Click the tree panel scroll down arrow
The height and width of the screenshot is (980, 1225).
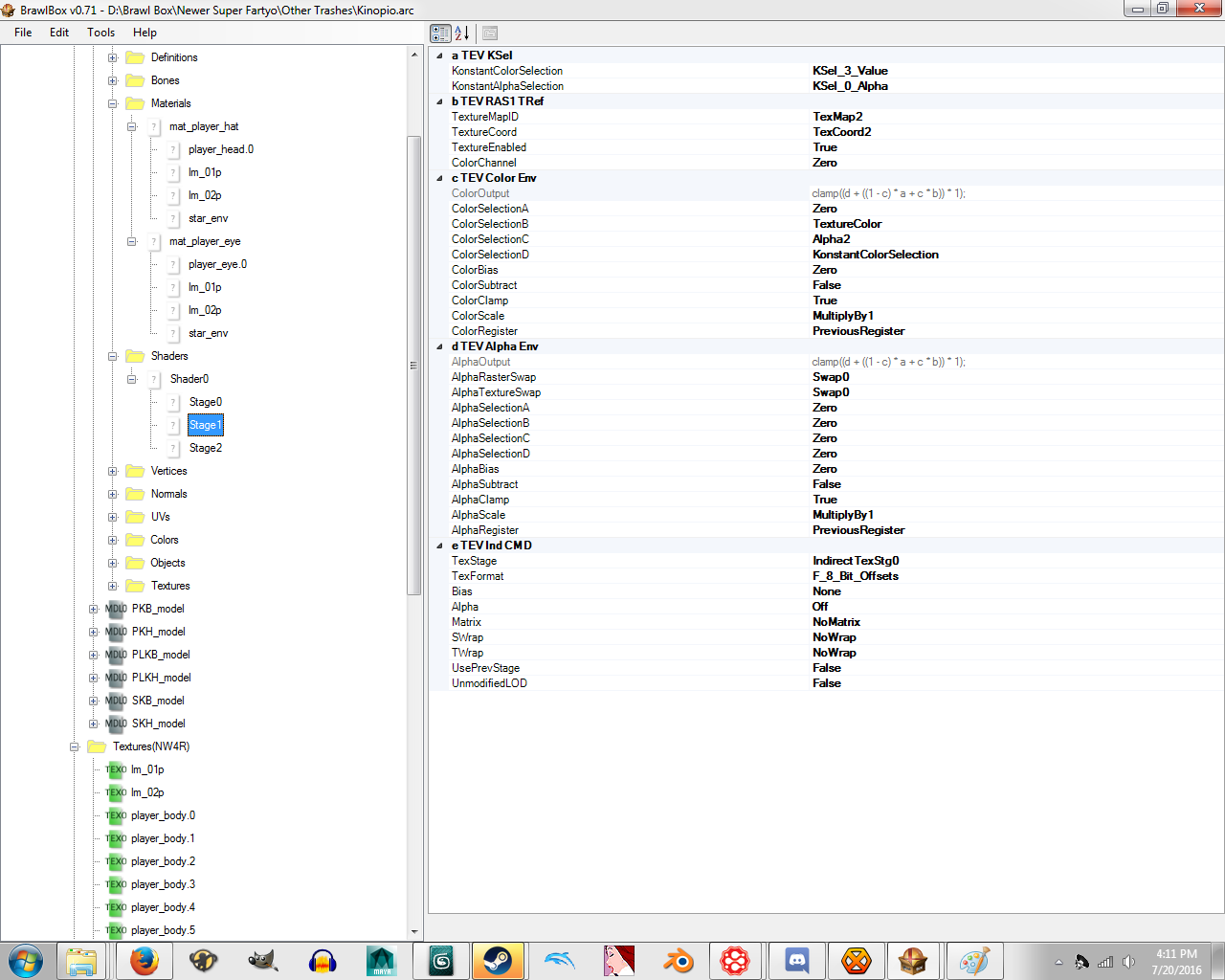[x=414, y=931]
